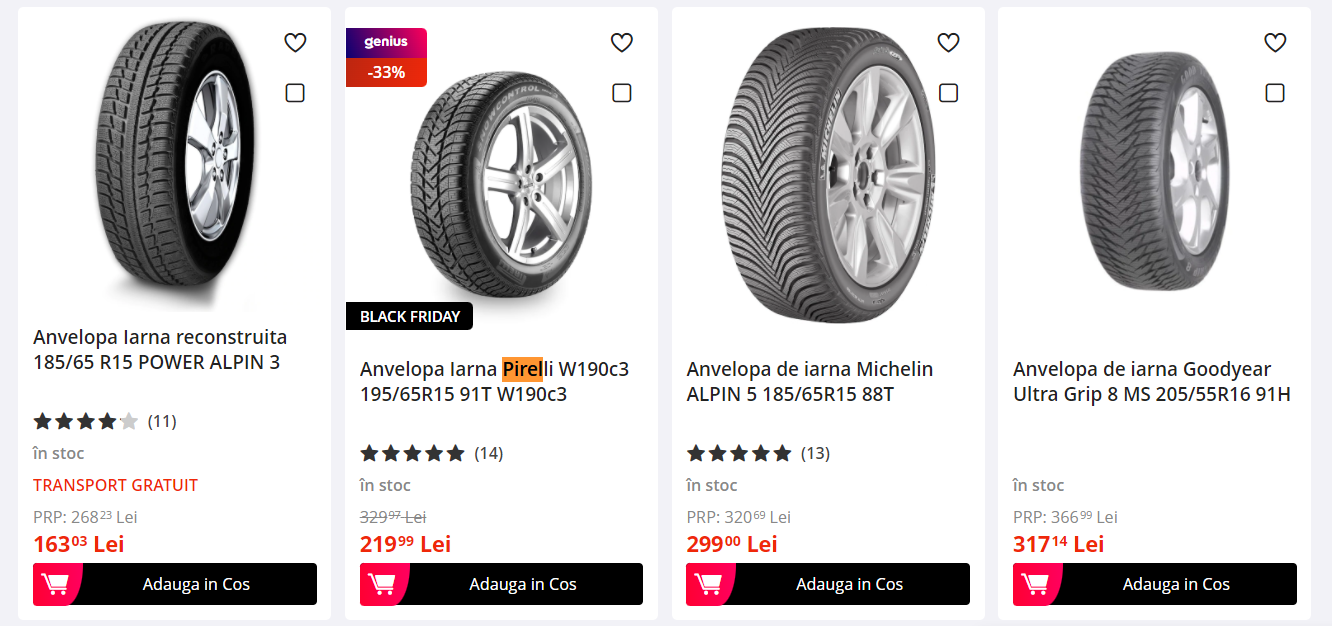
Task: Enable compare checkbox on Goodyear tire
Action: tap(1275, 93)
